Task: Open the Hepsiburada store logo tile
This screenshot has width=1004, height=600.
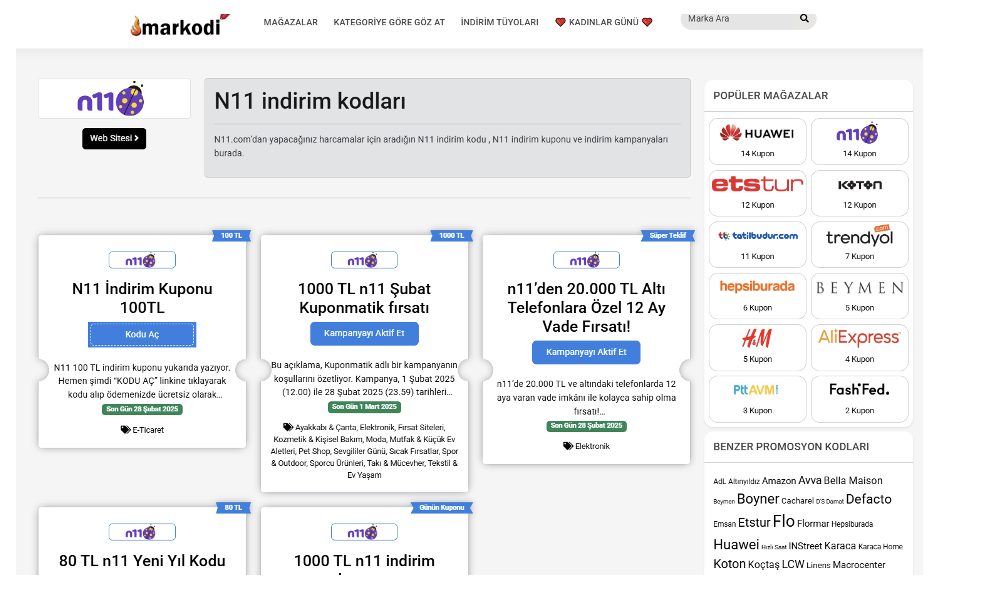Action: (757, 288)
